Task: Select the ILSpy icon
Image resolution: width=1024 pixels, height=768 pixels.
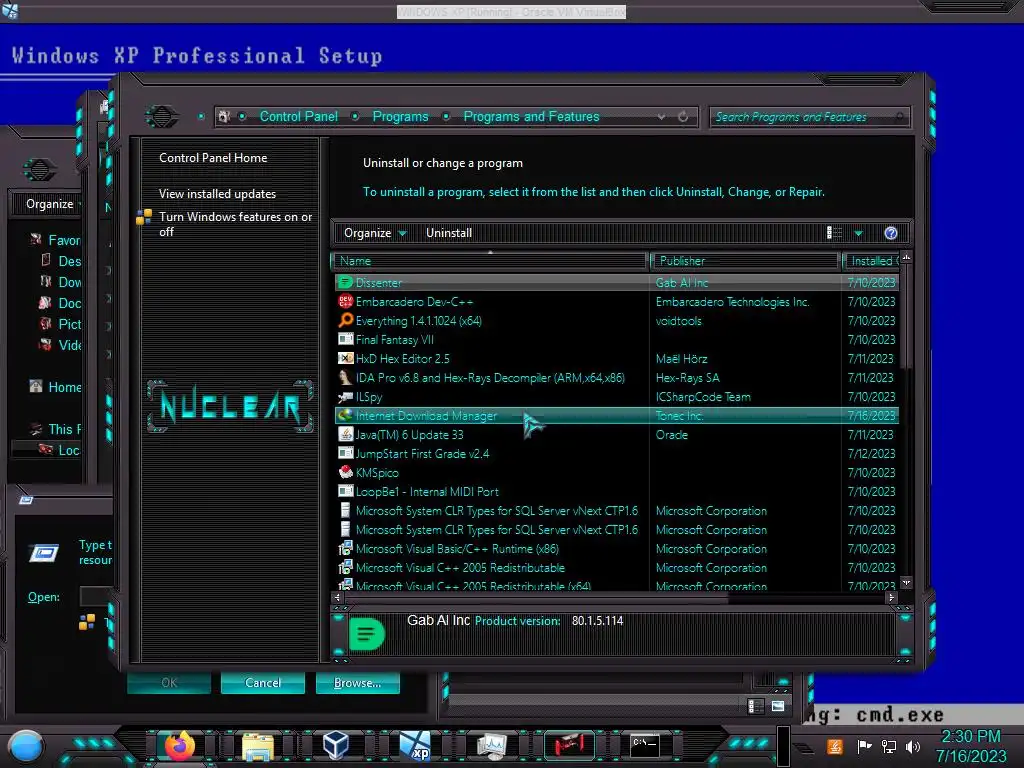Action: (x=345, y=396)
